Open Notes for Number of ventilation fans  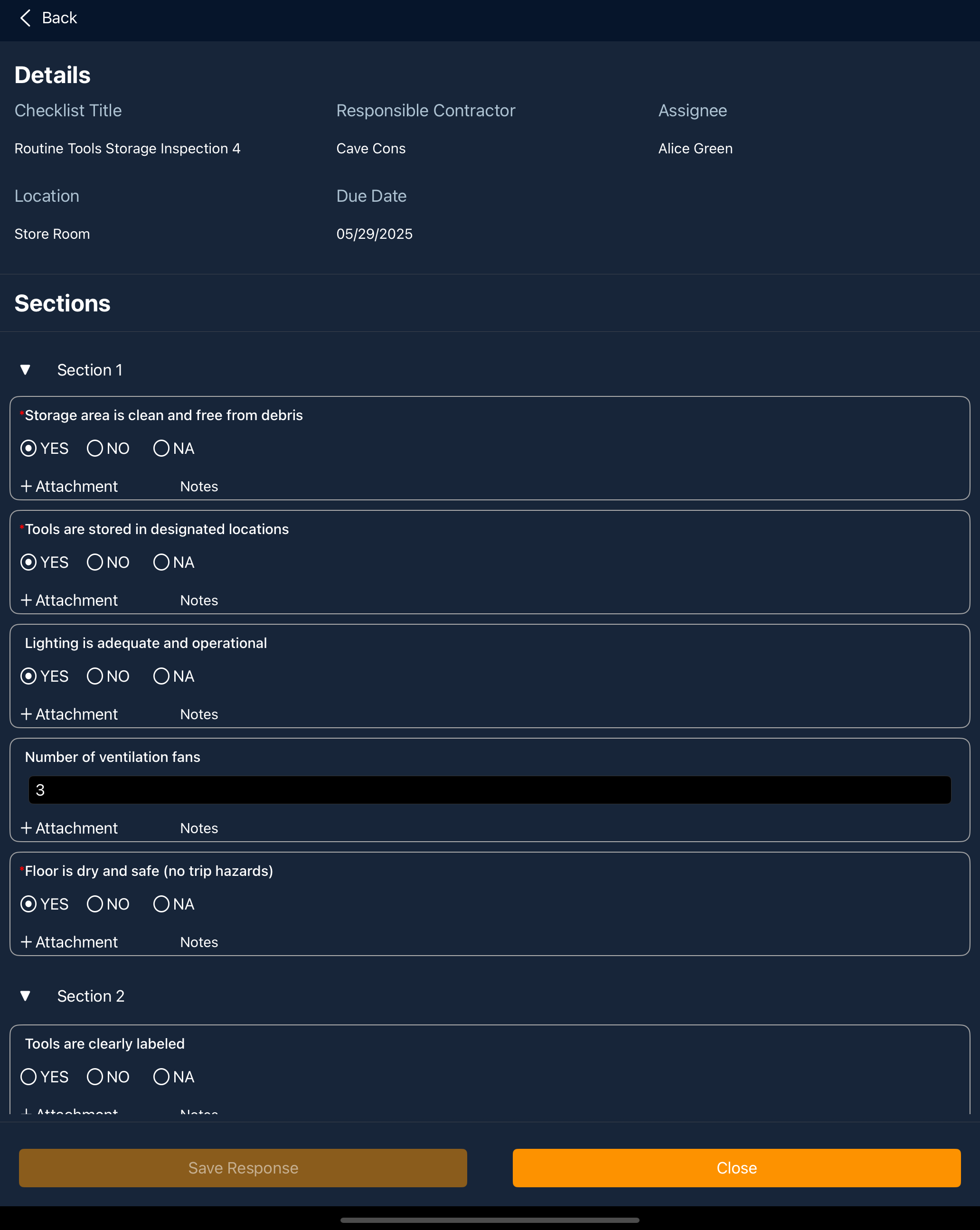pyautogui.click(x=199, y=828)
